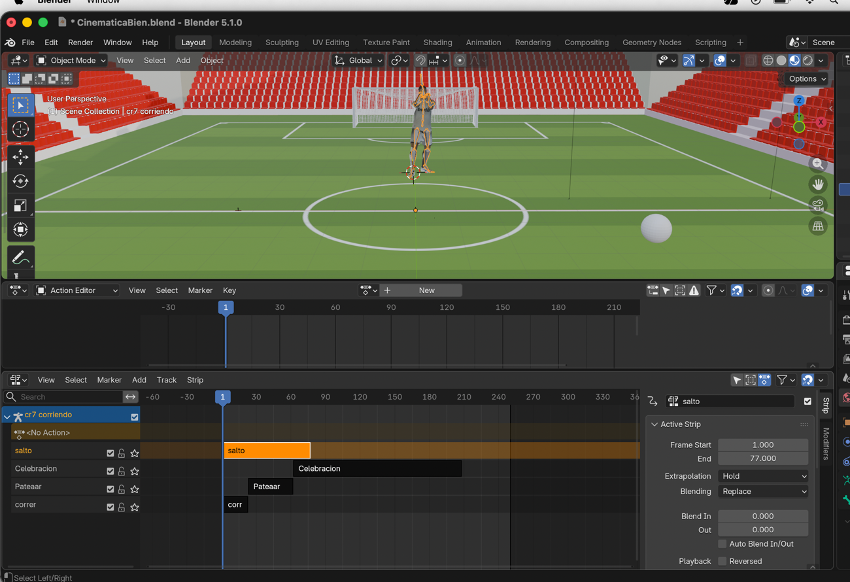Viewport: 850px width, 582px height.
Task: Check the Reversed playback option
Action: [723, 561]
